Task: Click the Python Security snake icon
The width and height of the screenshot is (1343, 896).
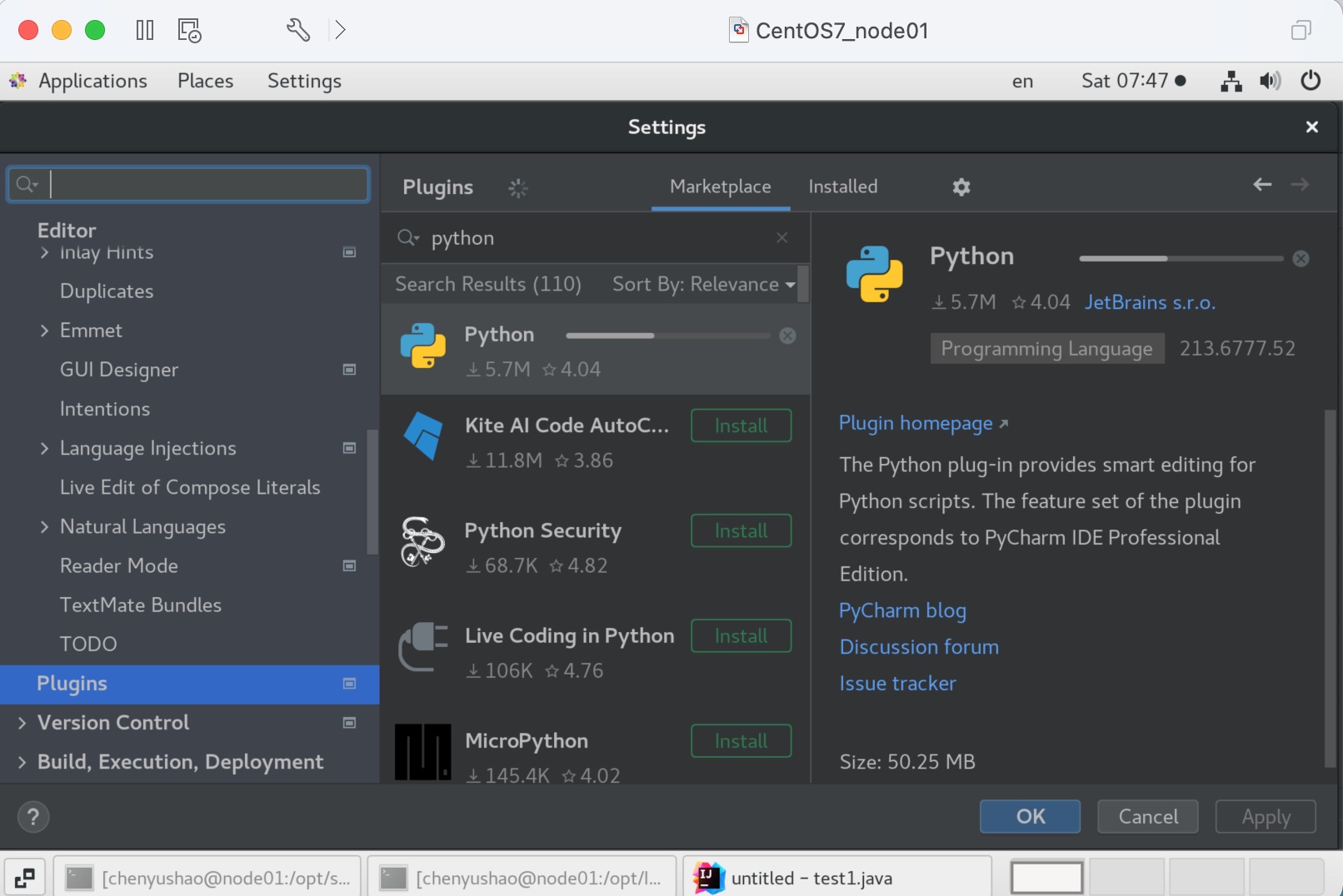Action: point(422,541)
